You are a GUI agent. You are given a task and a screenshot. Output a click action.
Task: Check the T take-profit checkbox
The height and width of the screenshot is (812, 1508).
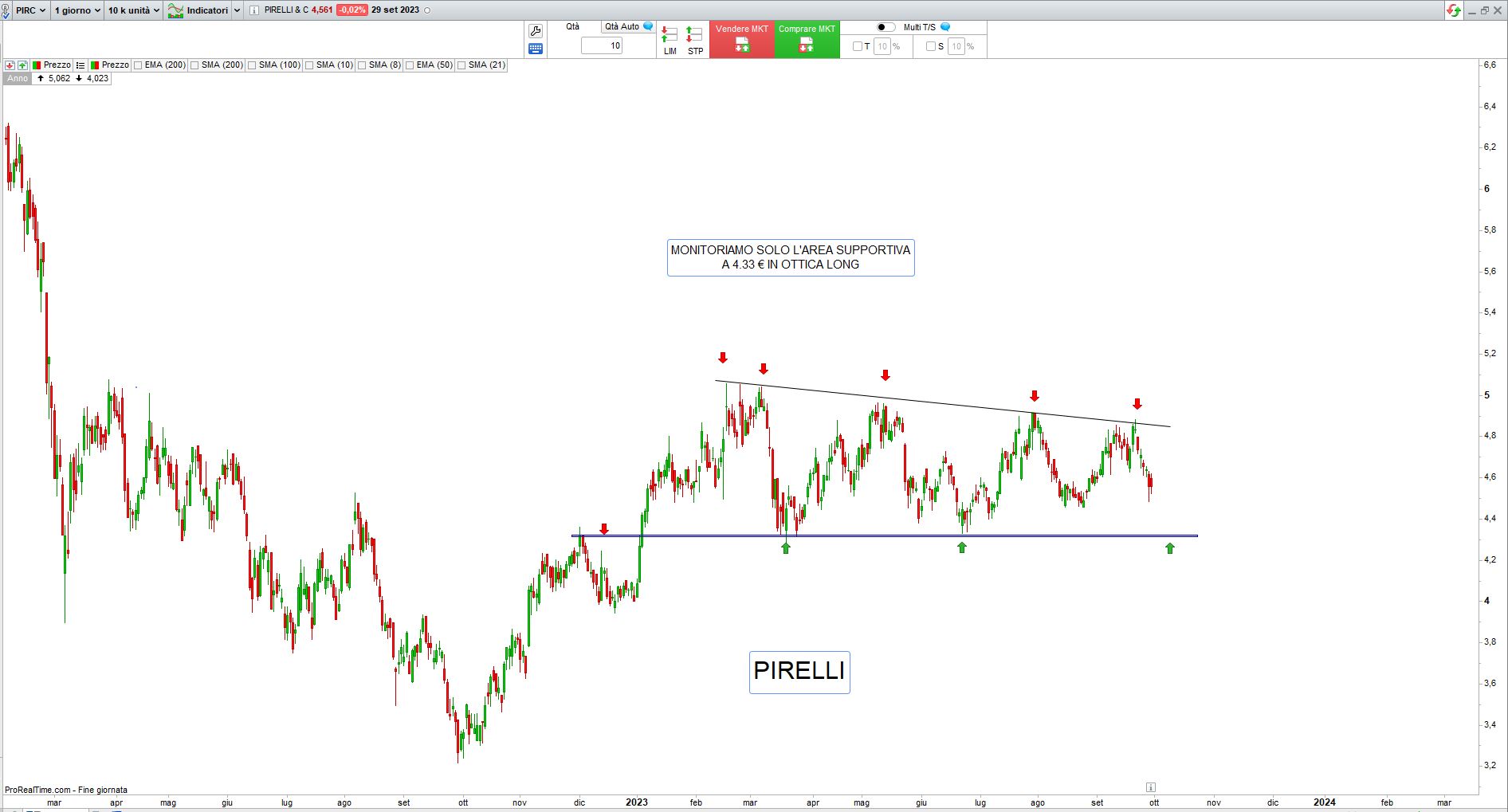coord(858,46)
